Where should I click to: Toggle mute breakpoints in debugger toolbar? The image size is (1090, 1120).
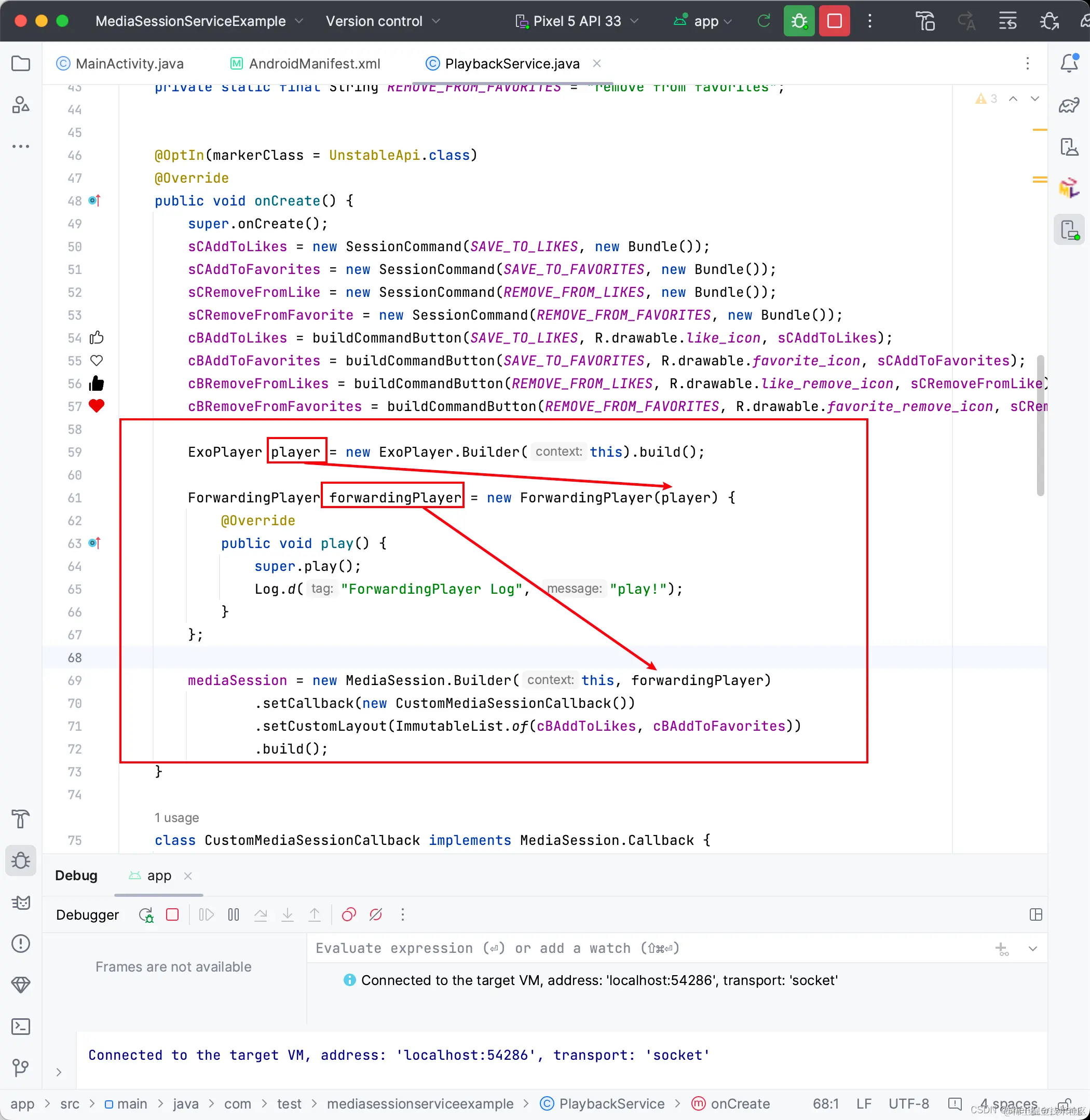[x=376, y=914]
